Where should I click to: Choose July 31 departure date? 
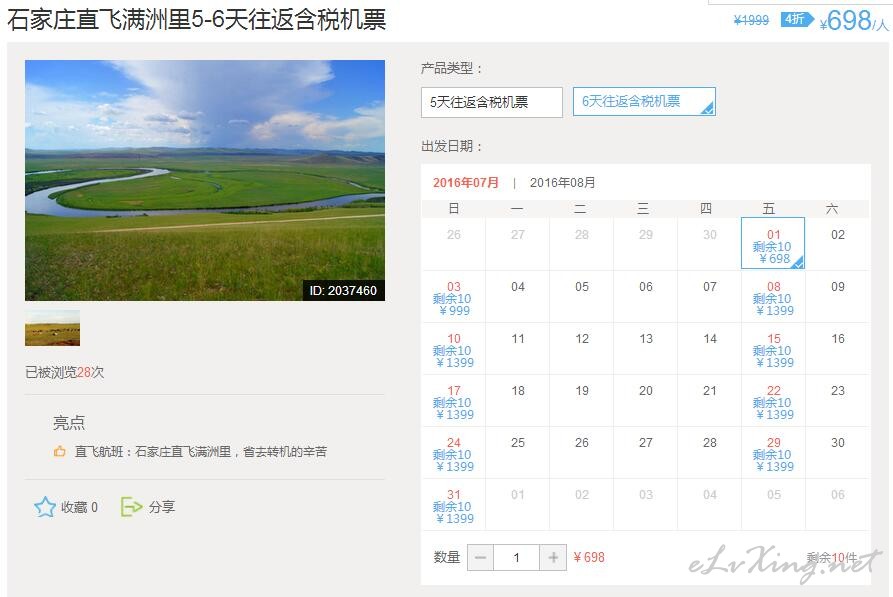pos(453,506)
